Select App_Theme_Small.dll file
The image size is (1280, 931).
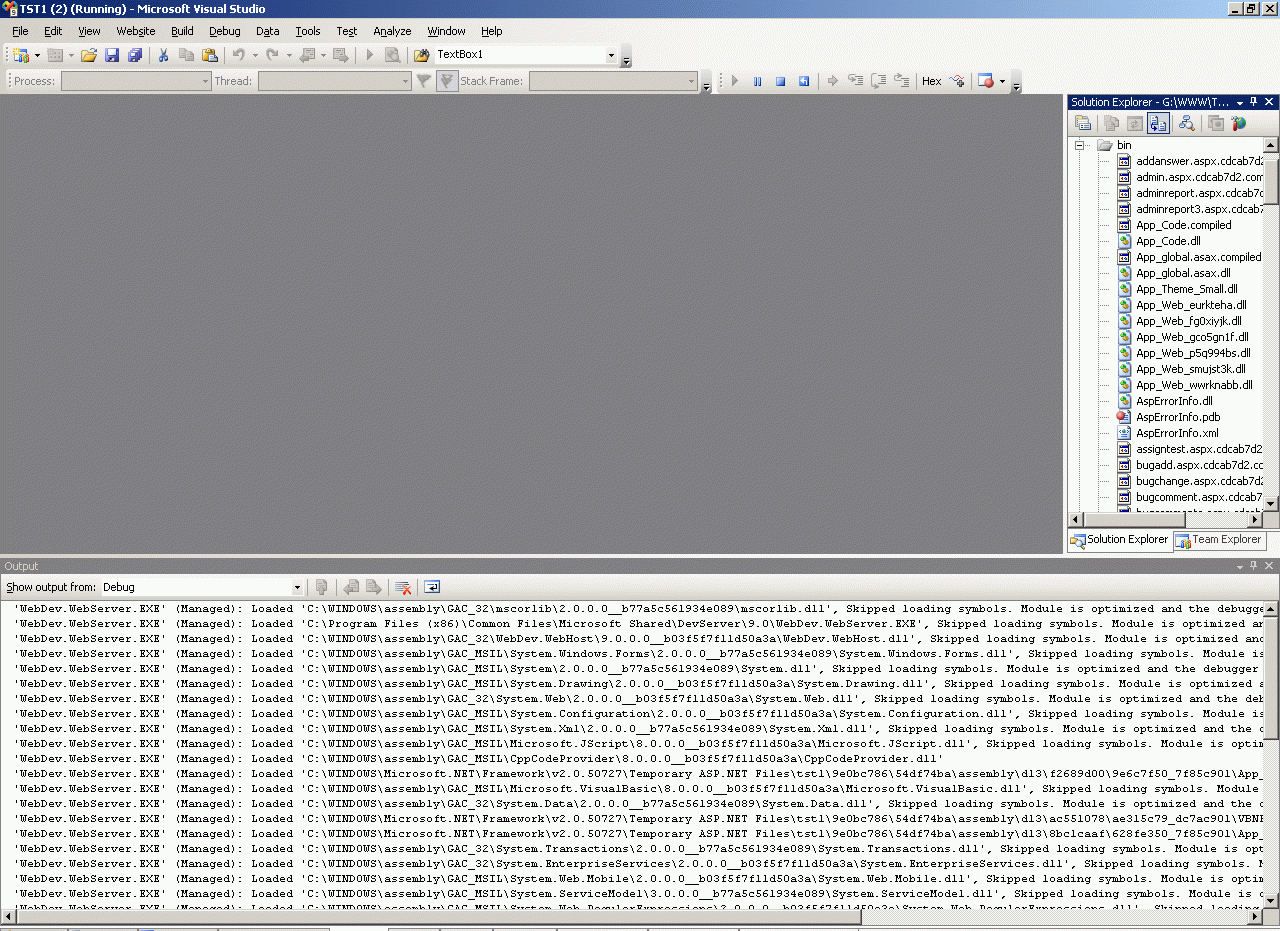coord(1186,289)
